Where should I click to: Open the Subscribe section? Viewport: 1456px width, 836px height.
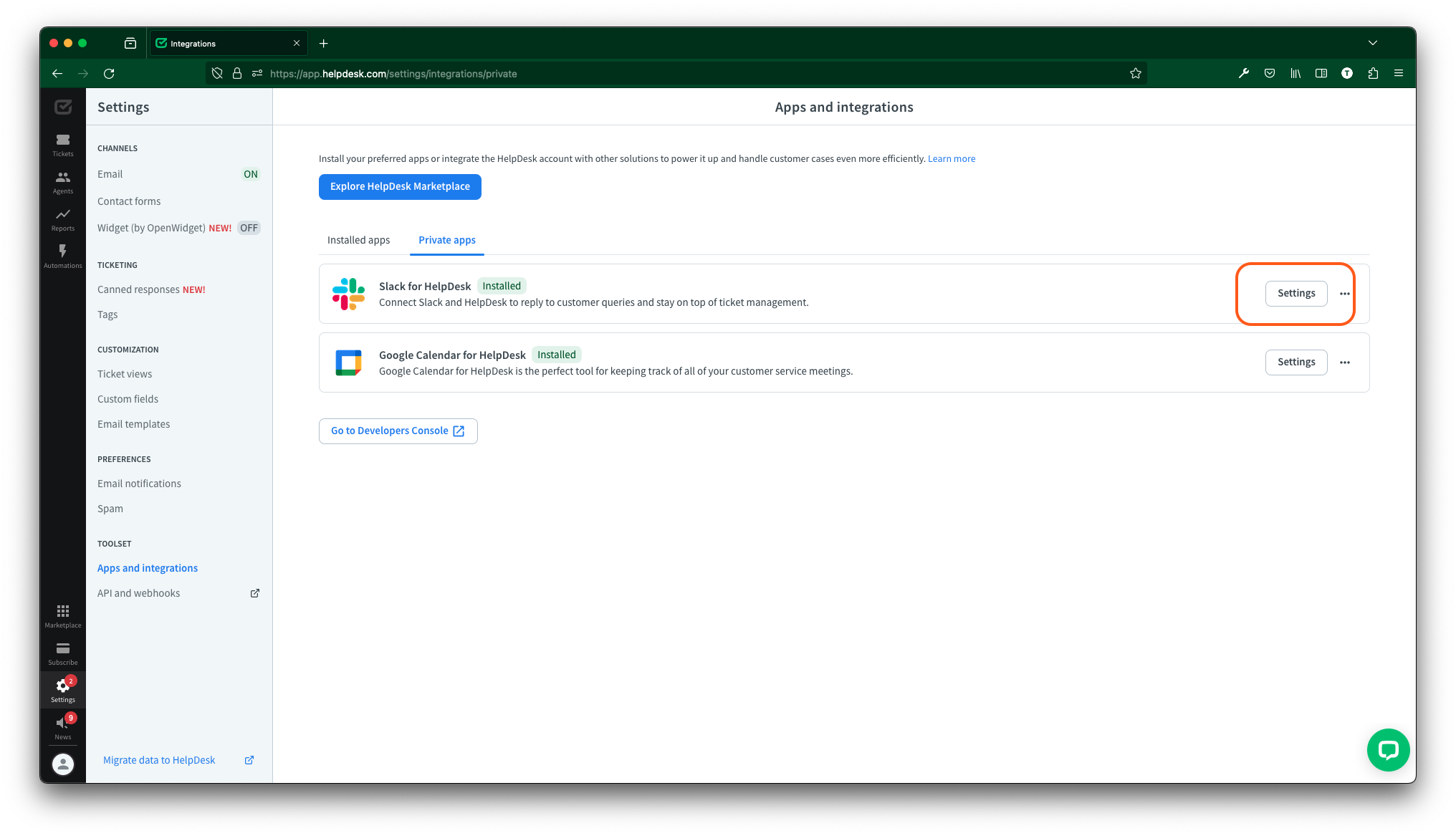[x=63, y=653]
